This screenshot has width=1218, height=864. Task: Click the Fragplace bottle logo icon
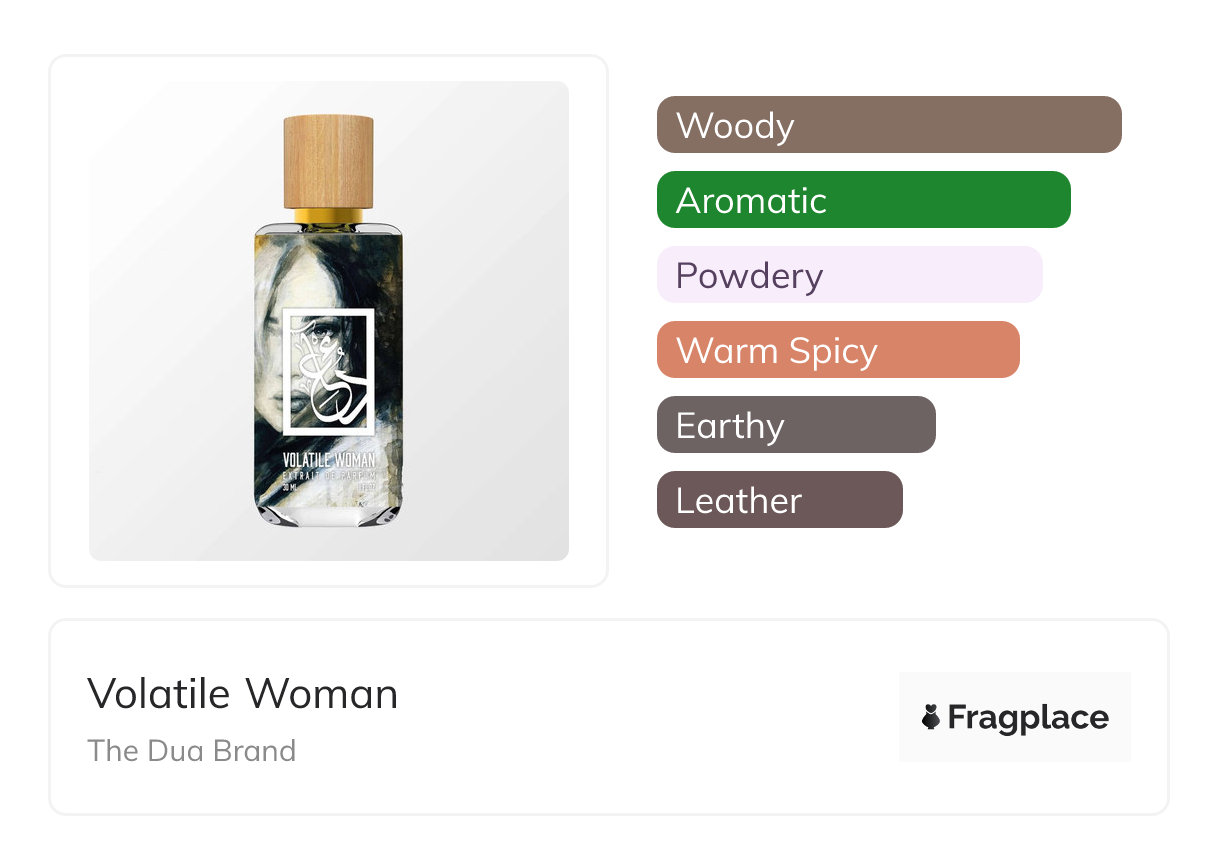[931, 717]
